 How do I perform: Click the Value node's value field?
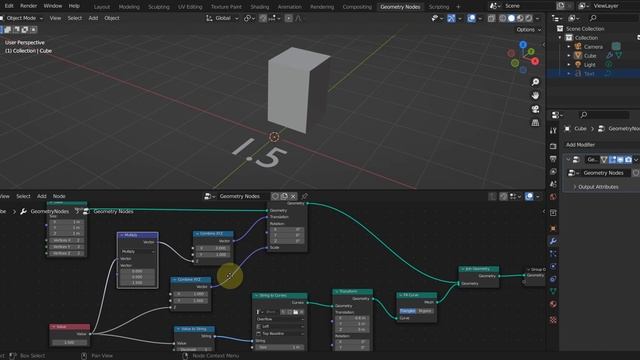(x=69, y=342)
